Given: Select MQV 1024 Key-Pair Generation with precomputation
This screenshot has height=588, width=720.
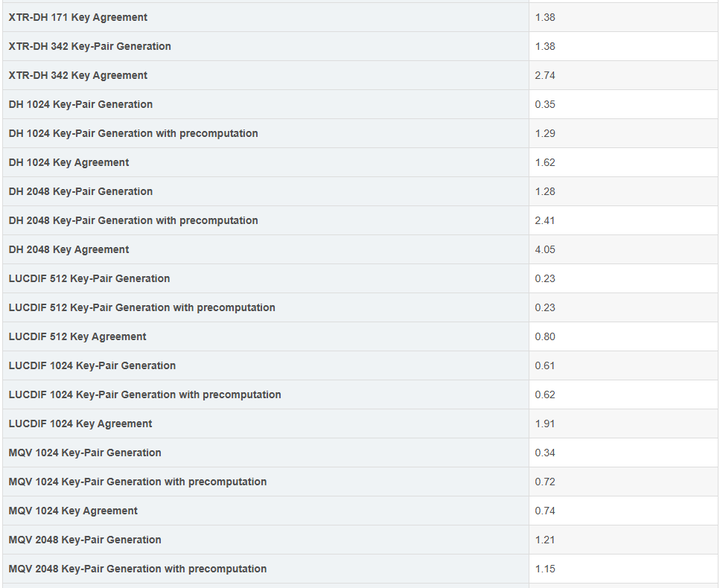Looking at the screenshot, I should pos(137,482).
